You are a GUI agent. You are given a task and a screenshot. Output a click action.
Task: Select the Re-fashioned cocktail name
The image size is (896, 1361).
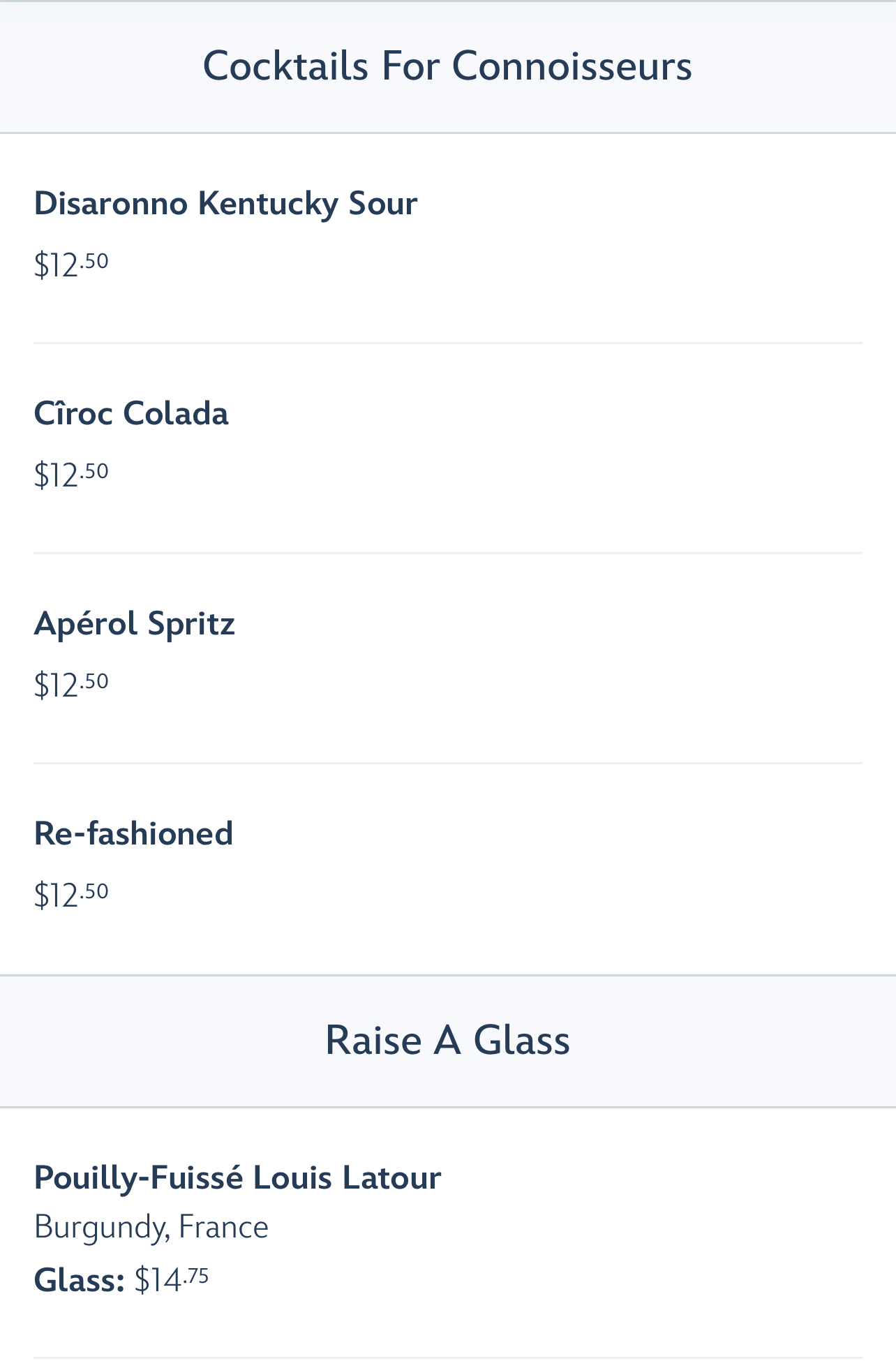pyautogui.click(x=133, y=833)
